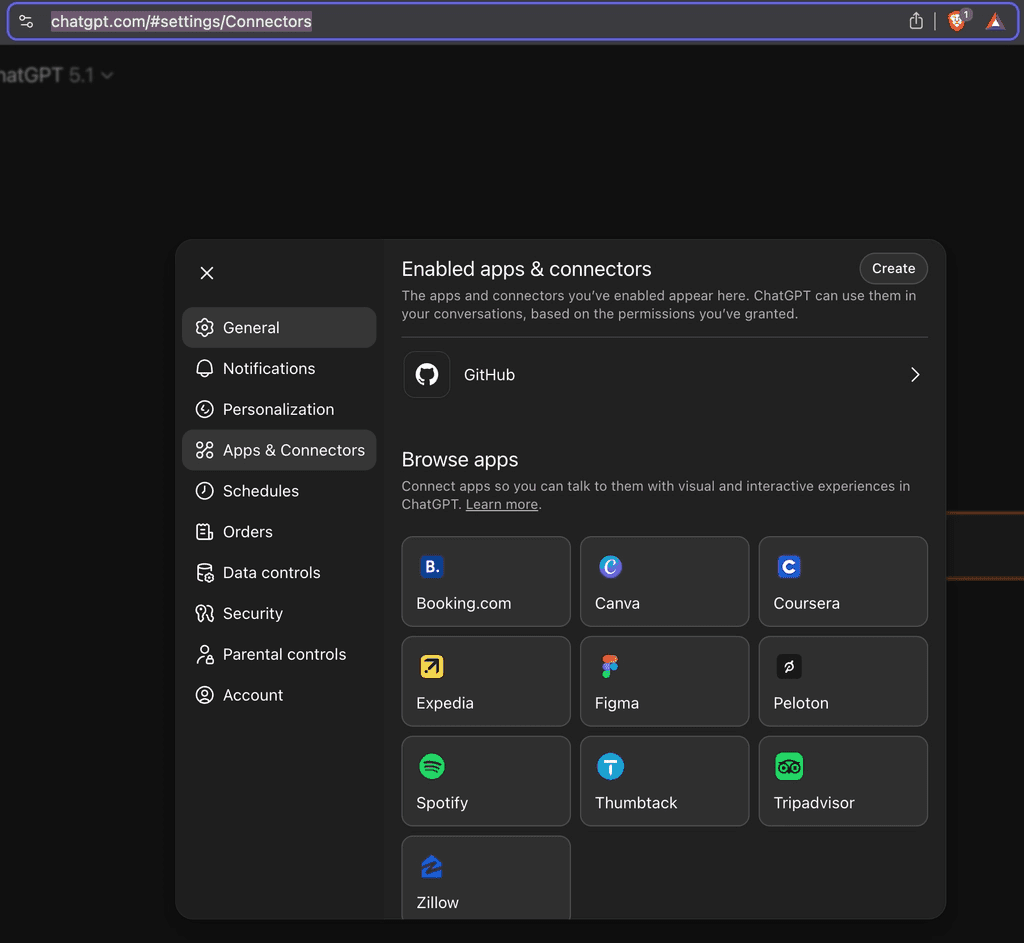Open the Spotify app connector
1024x943 pixels.
485,781
